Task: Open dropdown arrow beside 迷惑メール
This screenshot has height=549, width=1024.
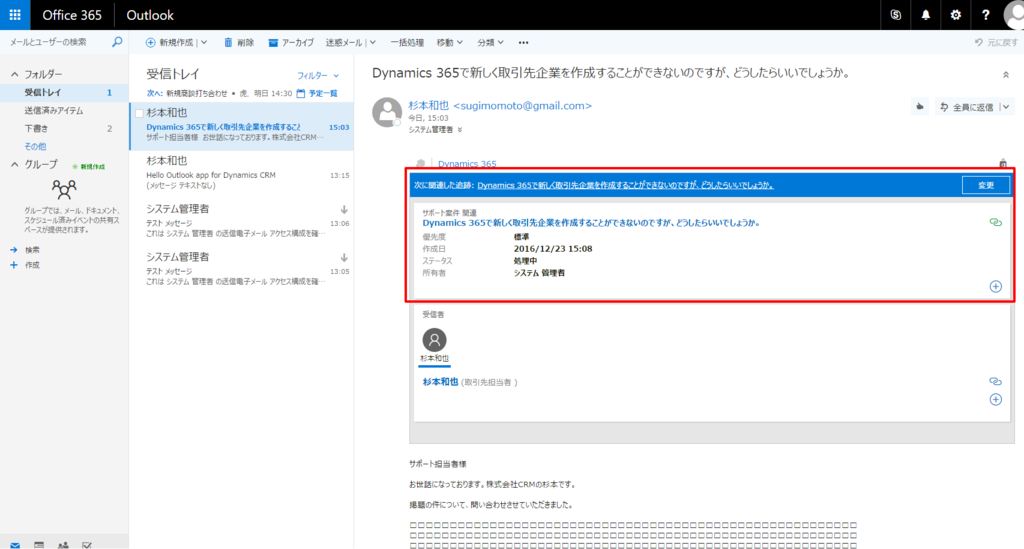Action: tap(373, 42)
